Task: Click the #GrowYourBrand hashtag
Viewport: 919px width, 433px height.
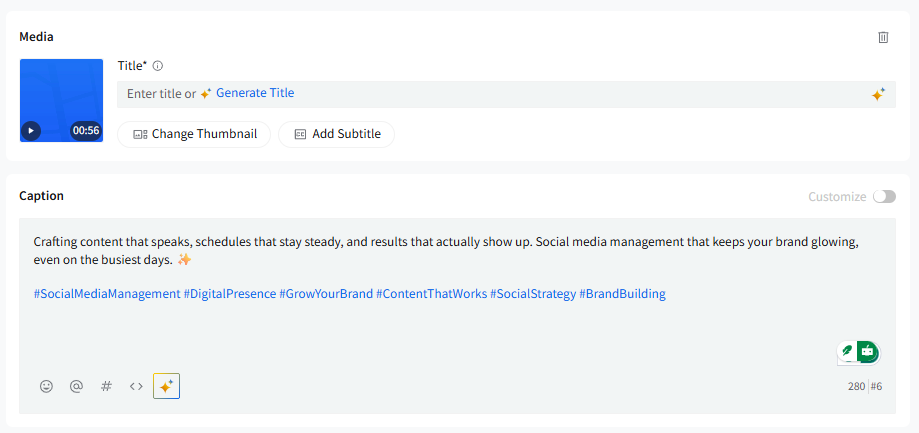Action: coord(326,294)
